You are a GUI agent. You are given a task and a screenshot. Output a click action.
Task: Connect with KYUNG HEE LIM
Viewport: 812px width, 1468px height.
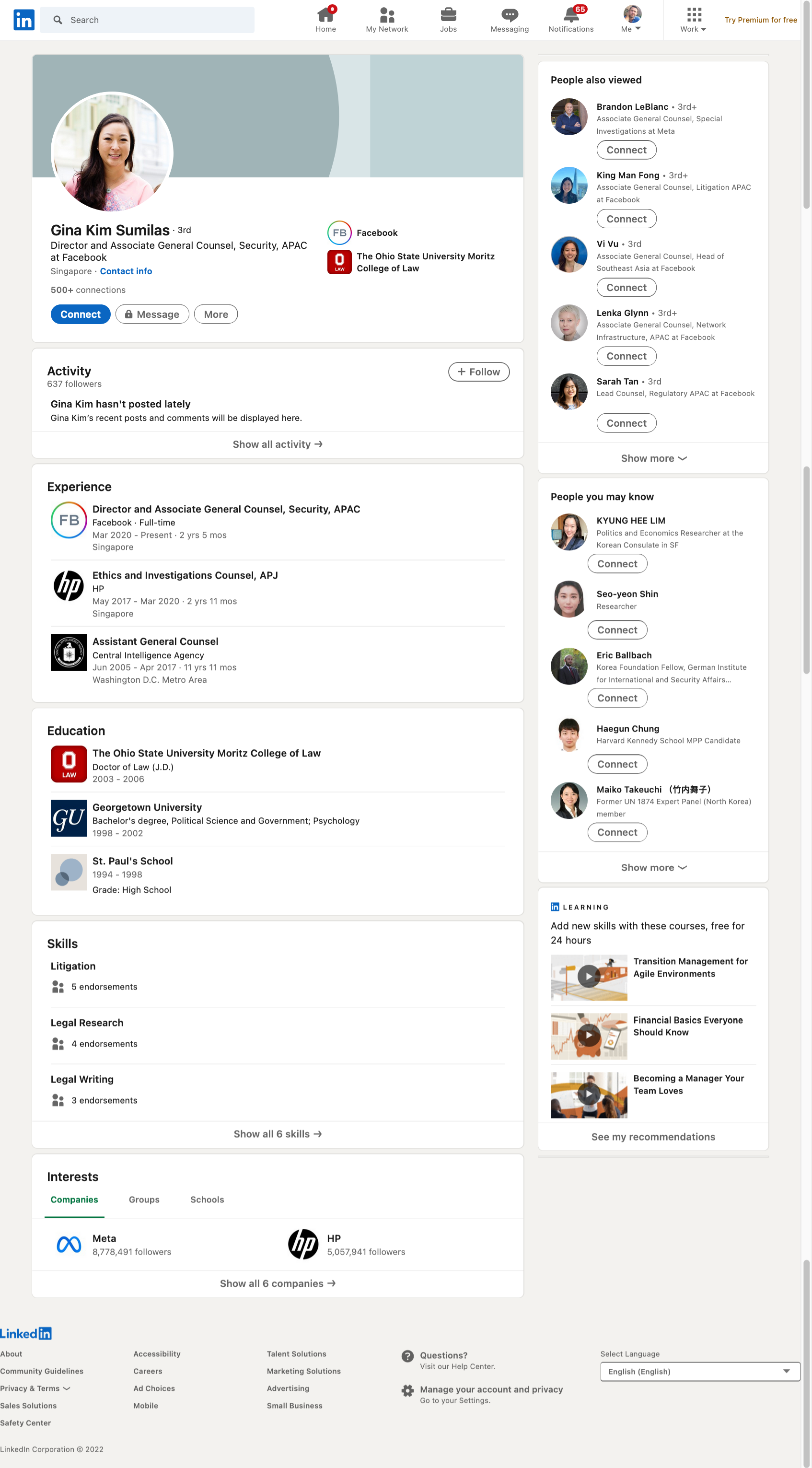click(x=617, y=564)
